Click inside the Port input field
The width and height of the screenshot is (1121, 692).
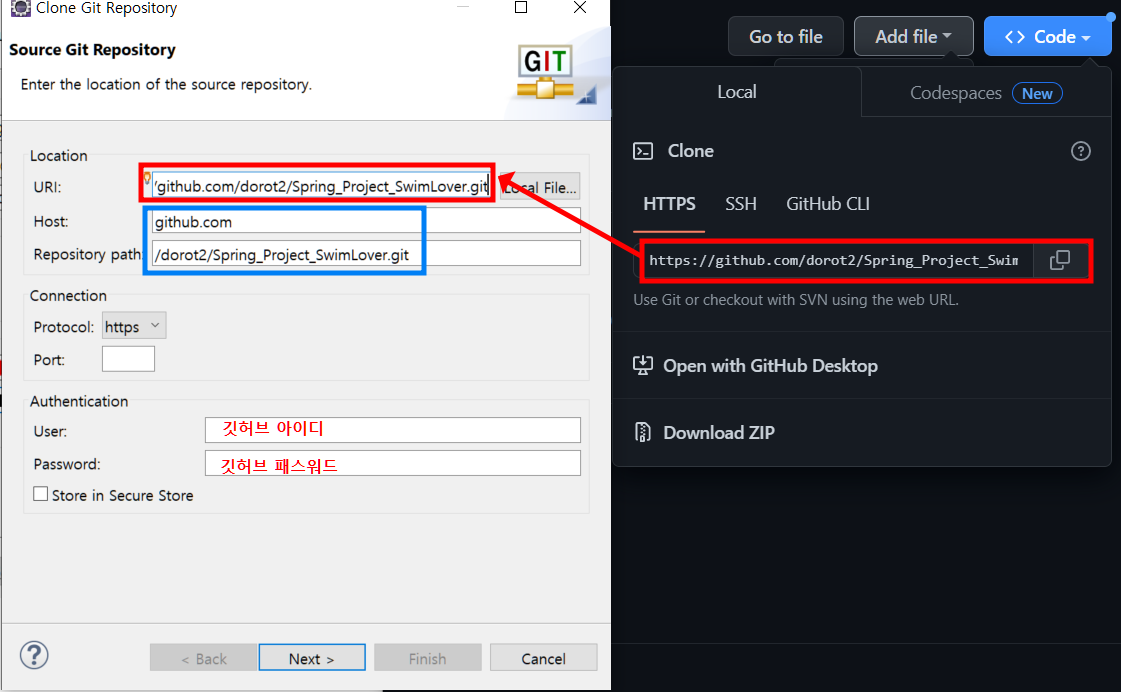128,358
